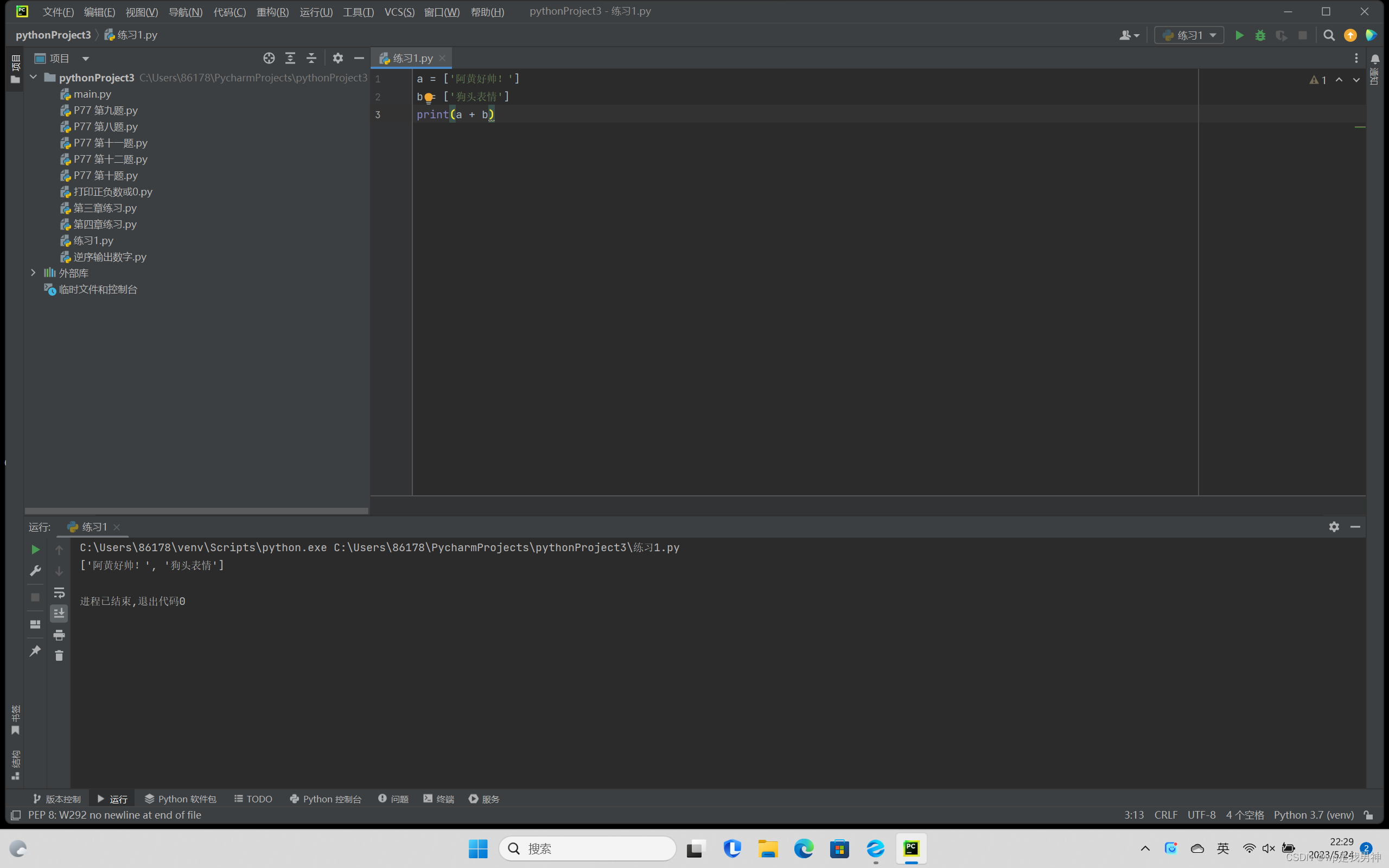Viewport: 1389px width, 868px height.
Task: Click the Python 3.7 (venv) interpreter indicator
Action: click(1314, 815)
